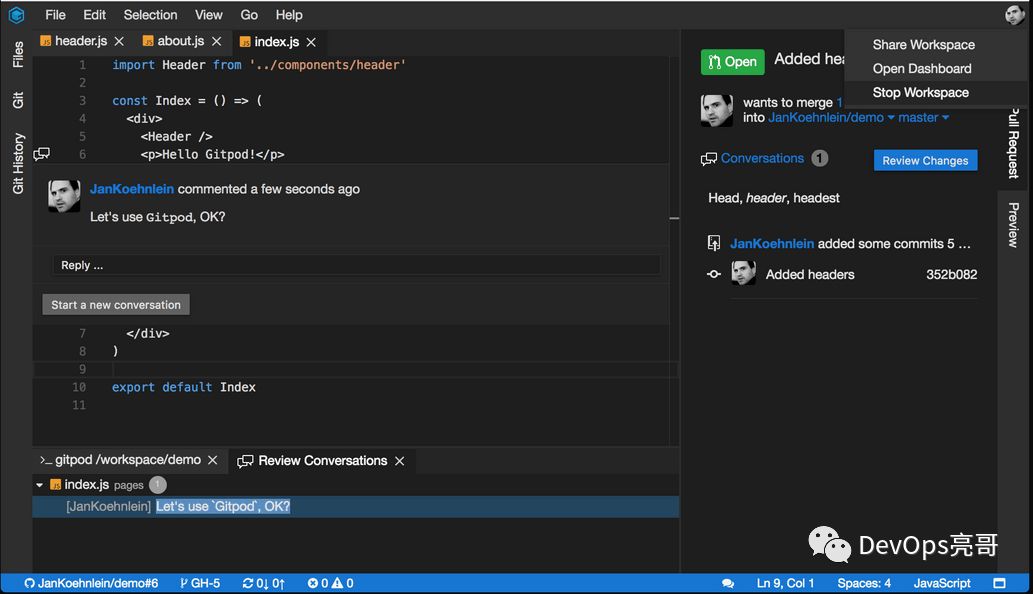Click the commits pushed icon
Image resolution: width=1033 pixels, height=594 pixels.
point(713,243)
